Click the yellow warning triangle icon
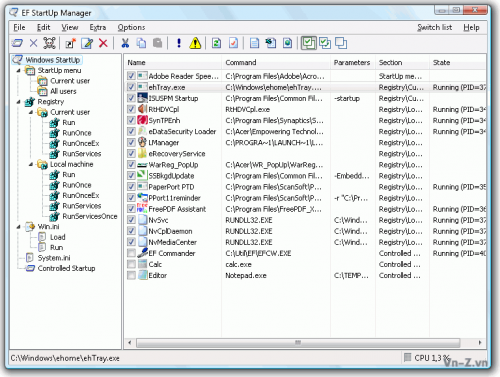Screen dimensions: 500x377 pos(195,43)
